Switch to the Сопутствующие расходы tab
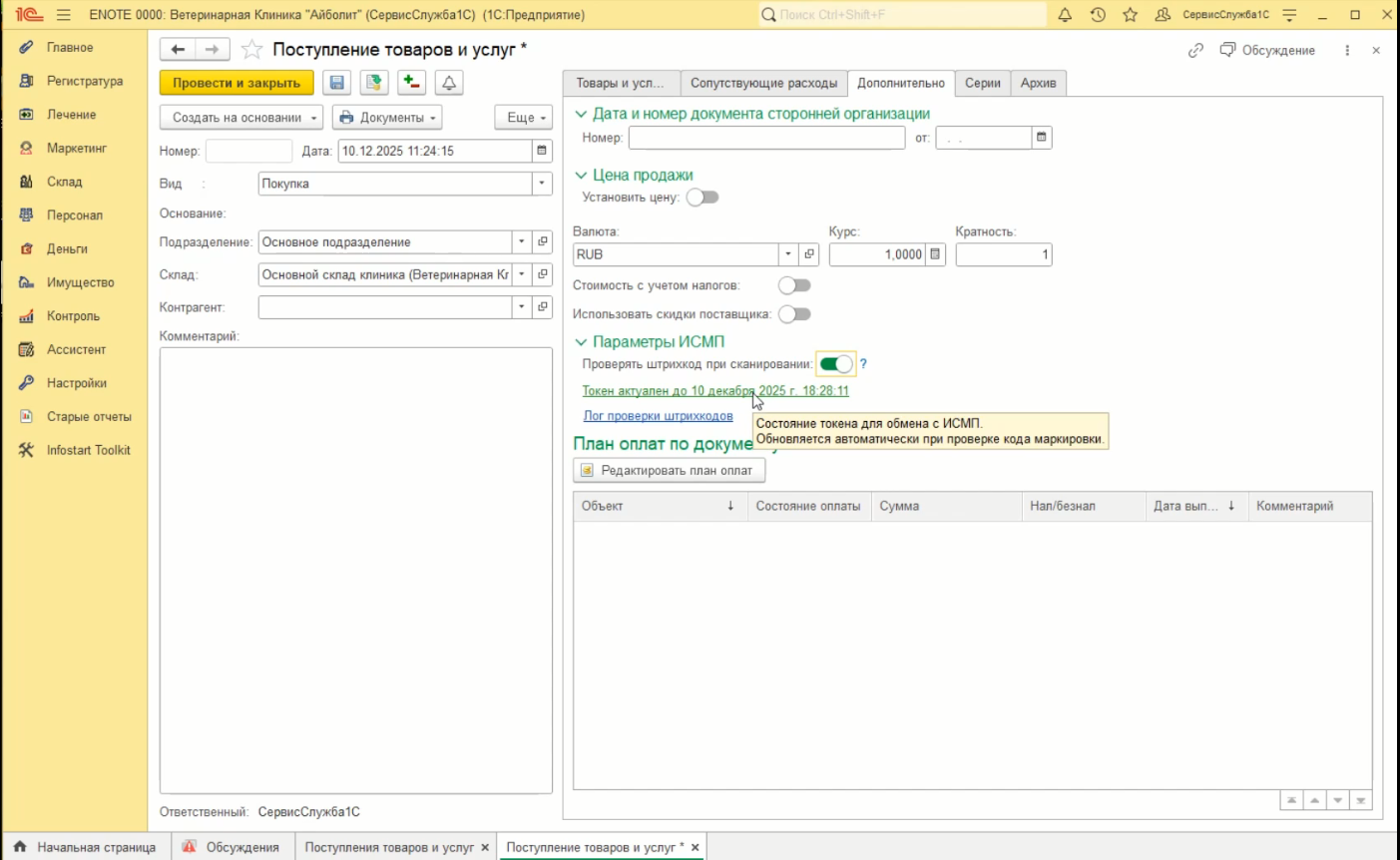The height and width of the screenshot is (860, 1400). tap(763, 83)
